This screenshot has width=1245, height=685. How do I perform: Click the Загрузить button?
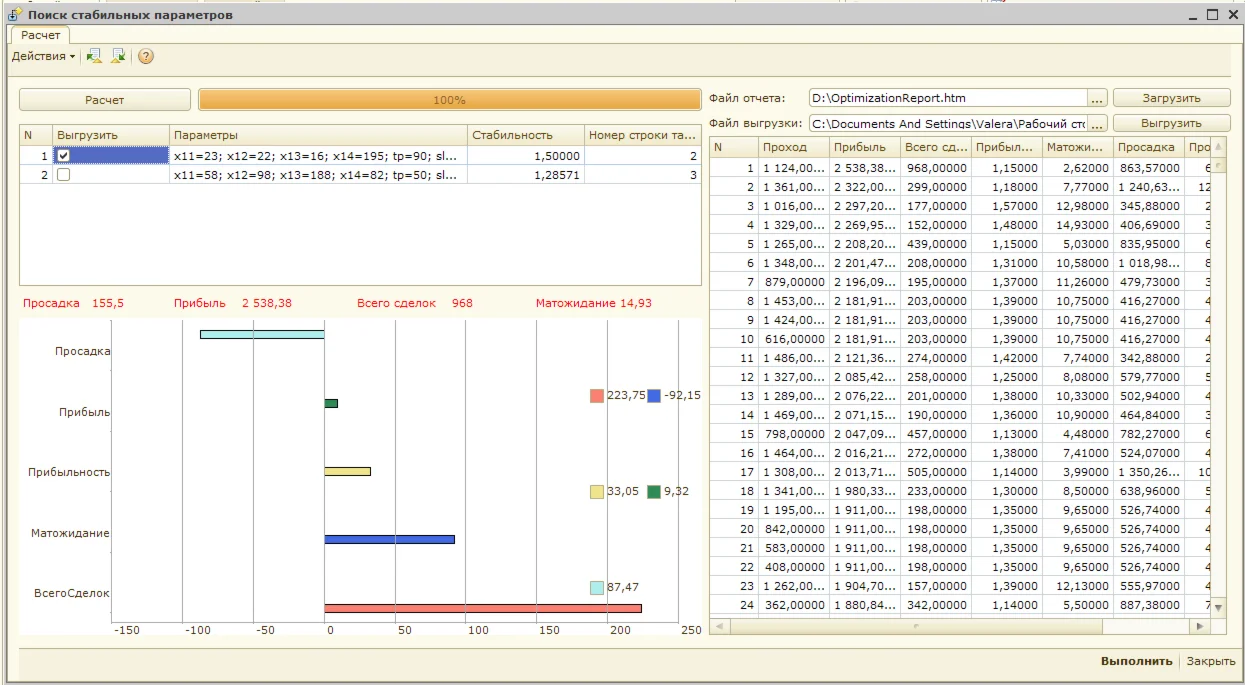1171,98
